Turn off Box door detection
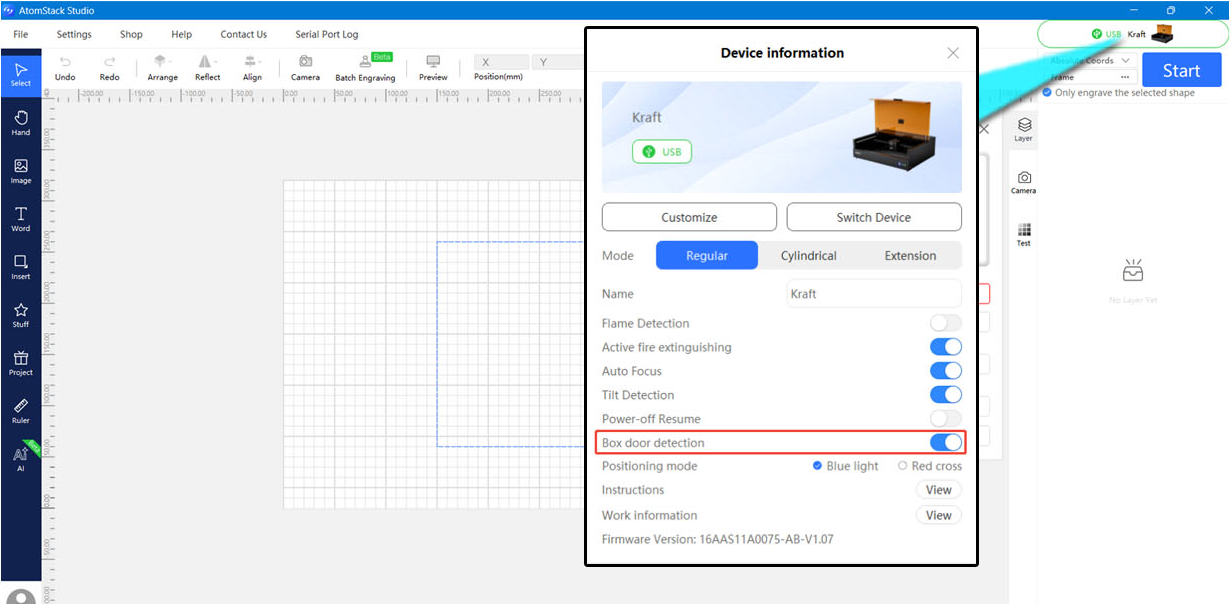This screenshot has height=604, width=1231. click(946, 442)
